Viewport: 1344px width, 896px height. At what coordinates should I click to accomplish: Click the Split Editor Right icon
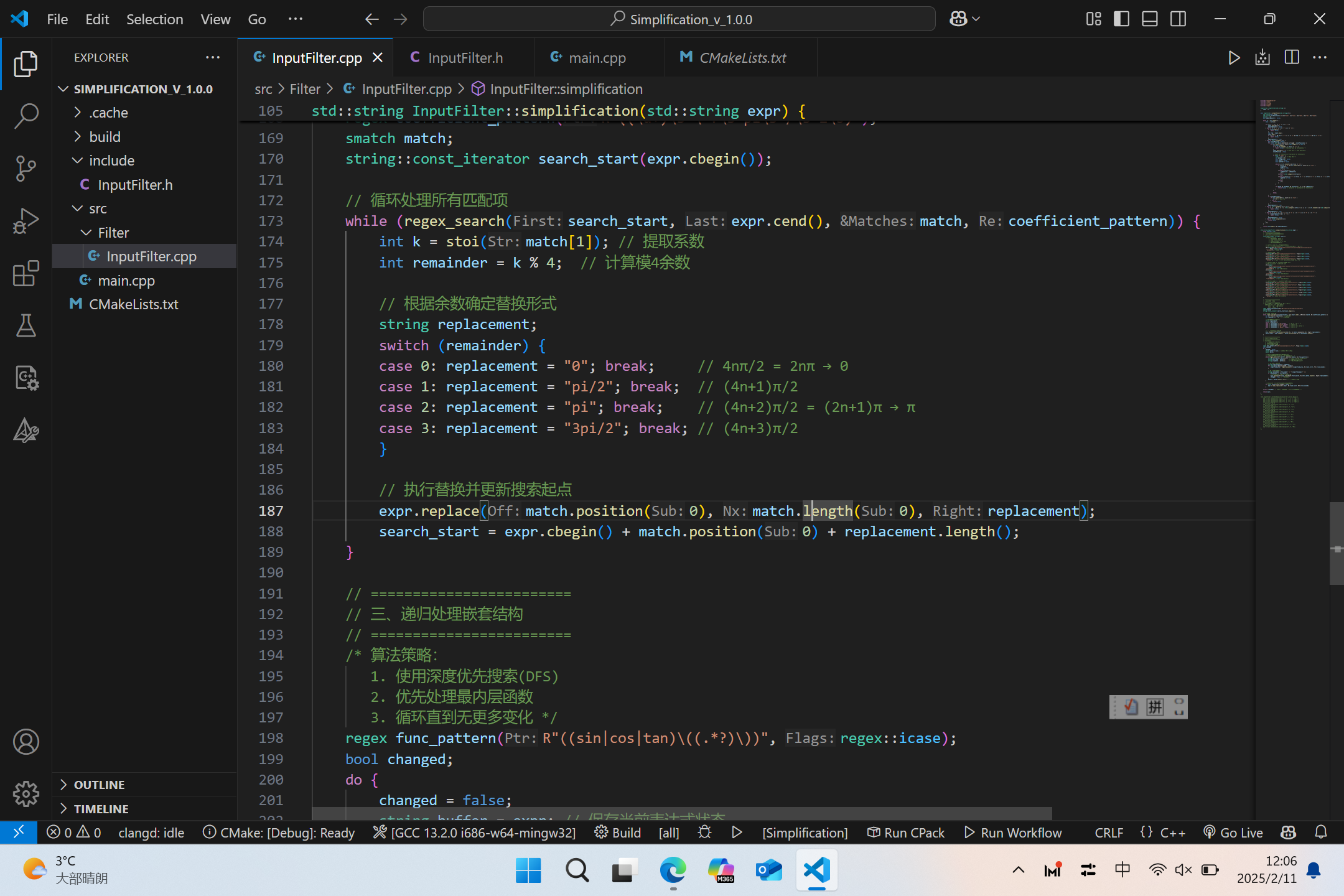tap(1292, 58)
